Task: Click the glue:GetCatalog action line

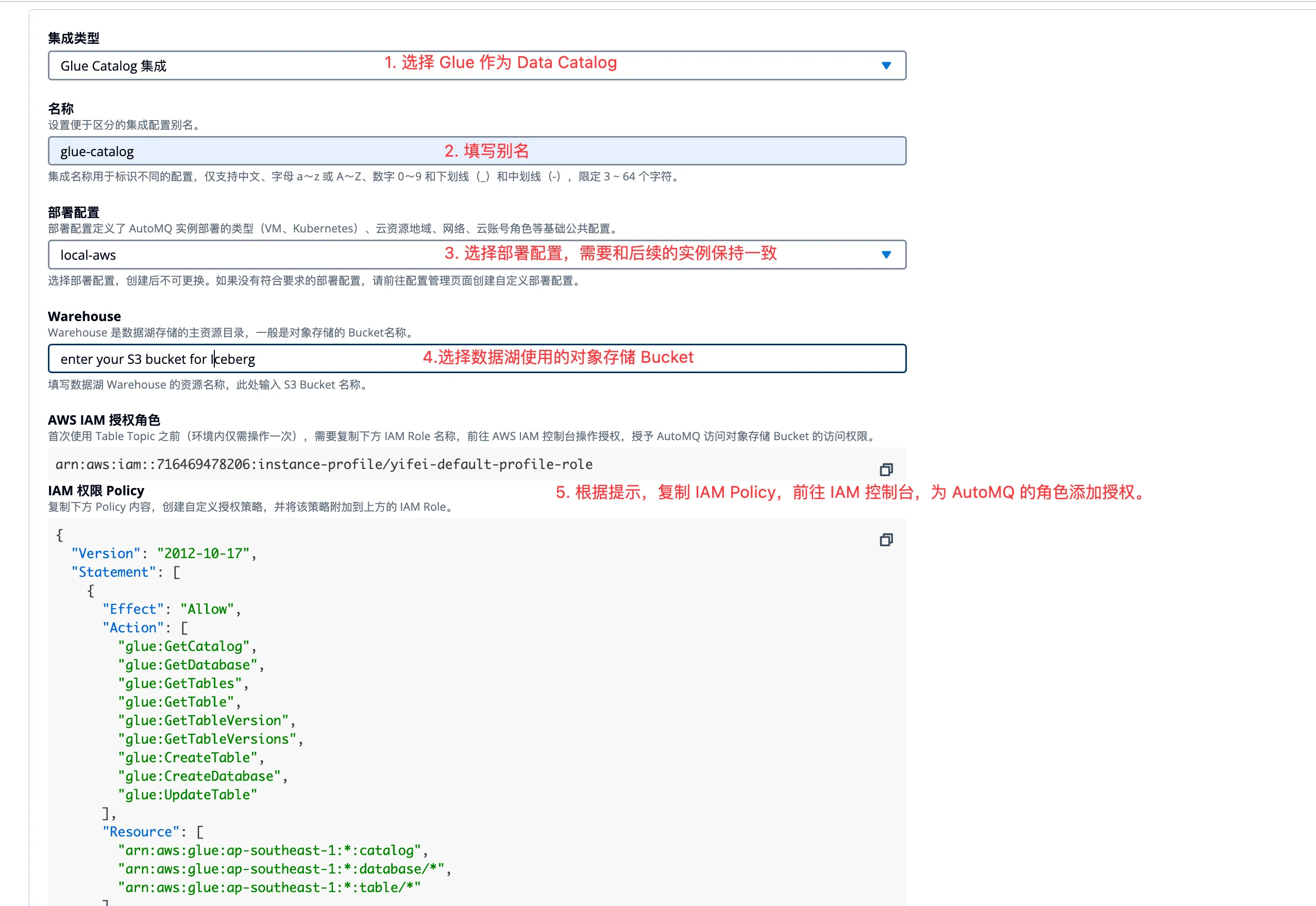Action: pos(184,646)
